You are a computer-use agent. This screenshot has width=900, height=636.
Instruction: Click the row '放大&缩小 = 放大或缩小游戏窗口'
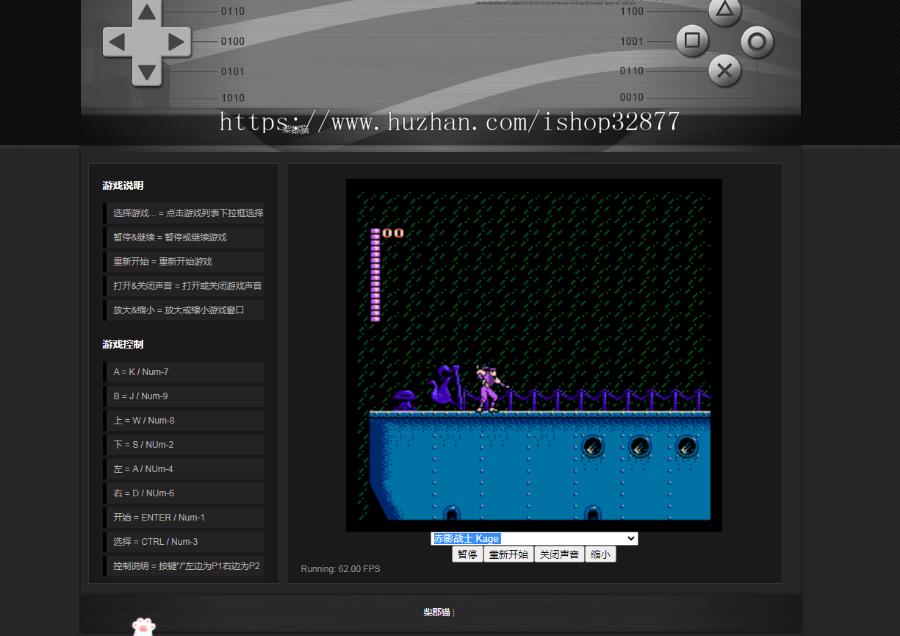[x=184, y=310]
